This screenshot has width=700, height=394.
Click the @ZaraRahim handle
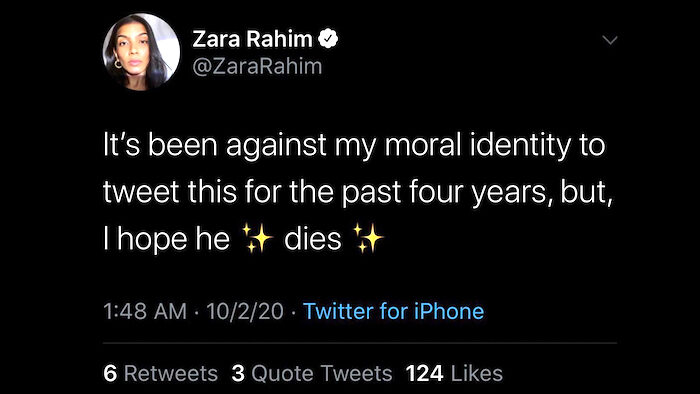pyautogui.click(x=257, y=66)
